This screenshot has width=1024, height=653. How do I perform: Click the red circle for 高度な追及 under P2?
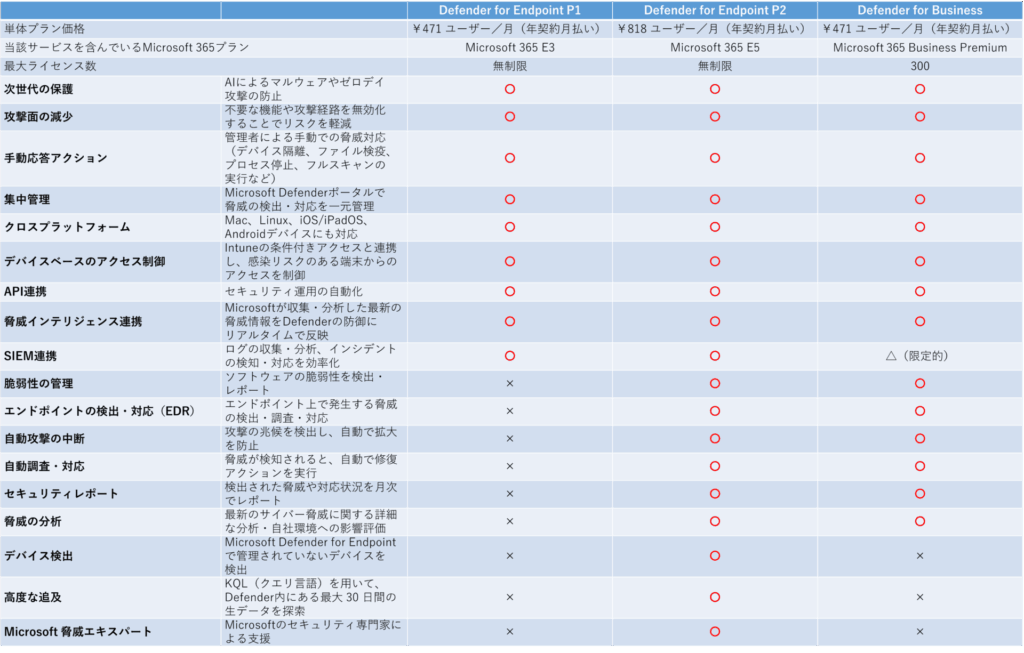click(715, 597)
